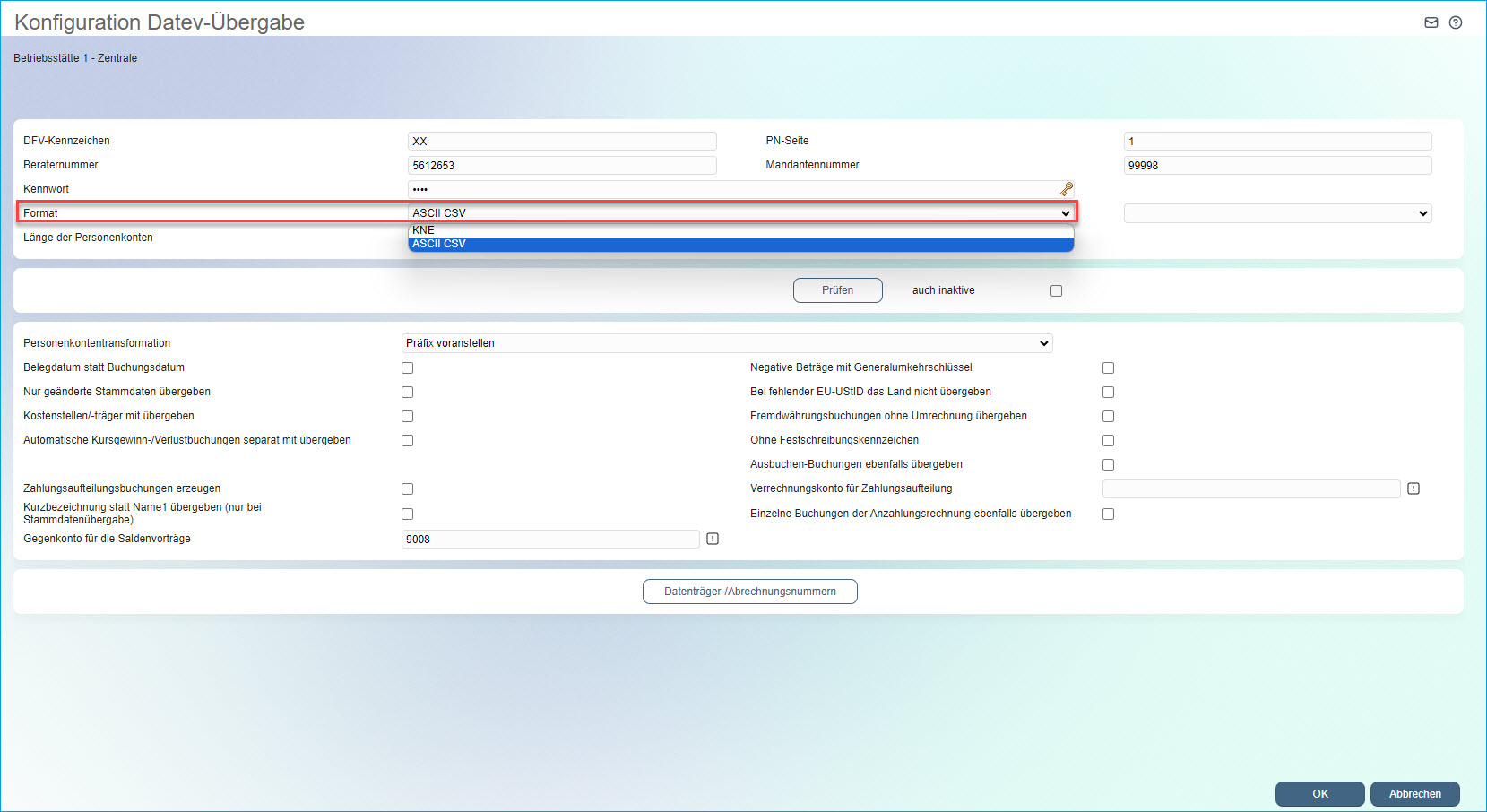Click 'Konfiguration Datev-Übergabe' heading
The image size is (1487, 812).
pos(160,22)
